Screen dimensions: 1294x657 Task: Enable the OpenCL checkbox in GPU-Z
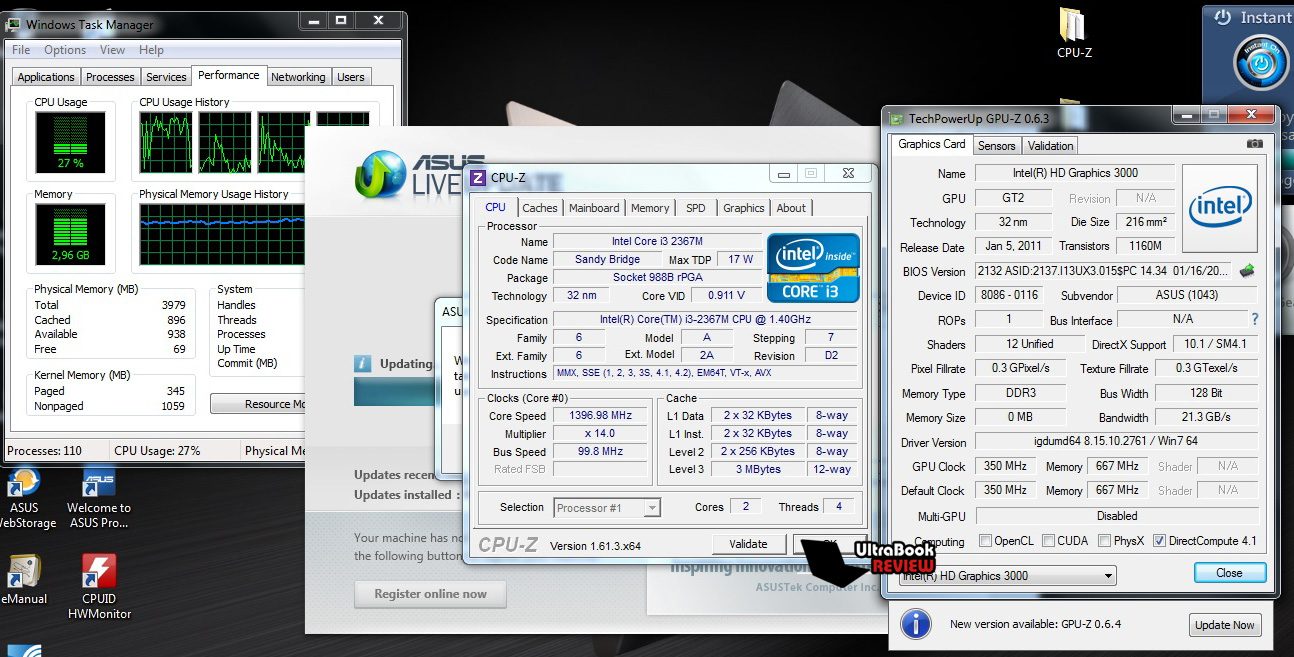[986, 541]
